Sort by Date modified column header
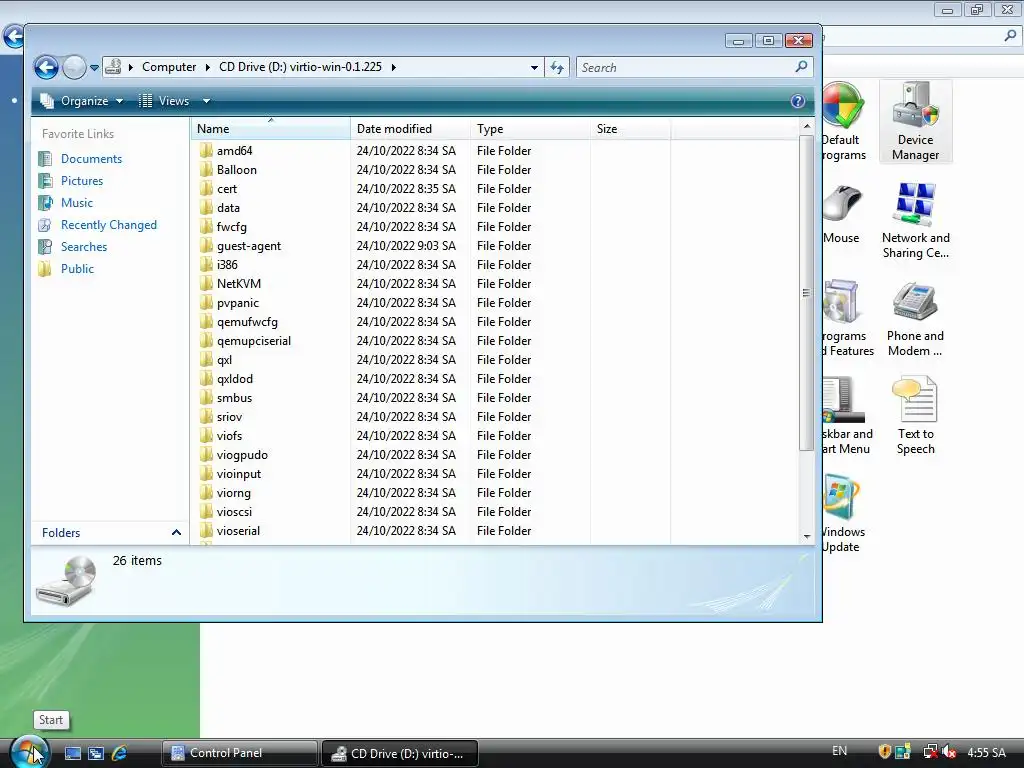 pyautogui.click(x=410, y=129)
